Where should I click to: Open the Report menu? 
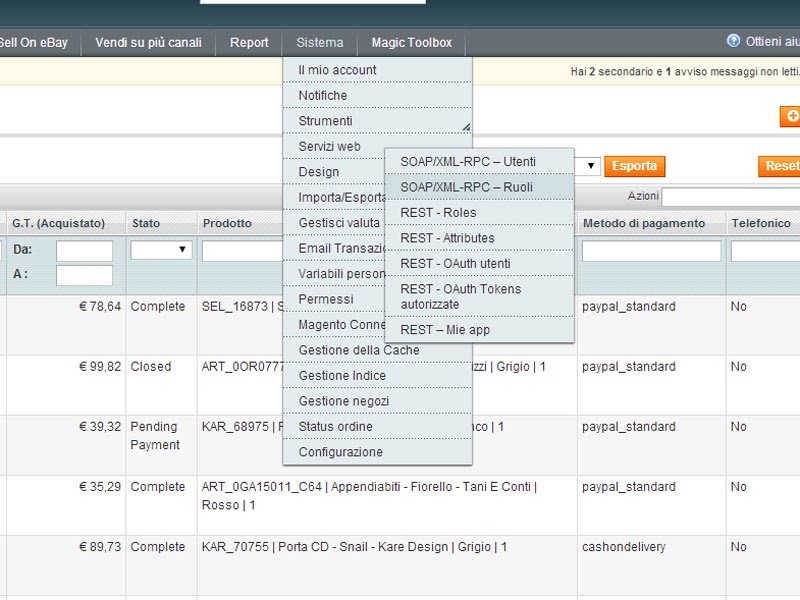click(249, 43)
